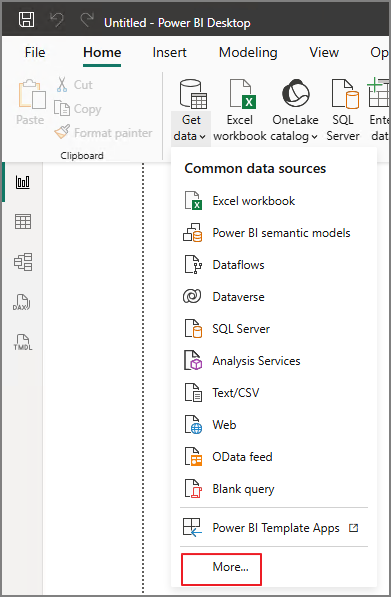391x597 pixels.
Task: Click external link icon beside Template Apps
Action: (x=354, y=528)
